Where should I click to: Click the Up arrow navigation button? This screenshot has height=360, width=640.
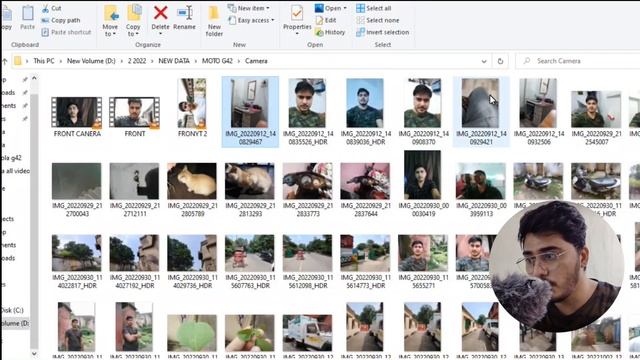pyautogui.click(x=5, y=61)
